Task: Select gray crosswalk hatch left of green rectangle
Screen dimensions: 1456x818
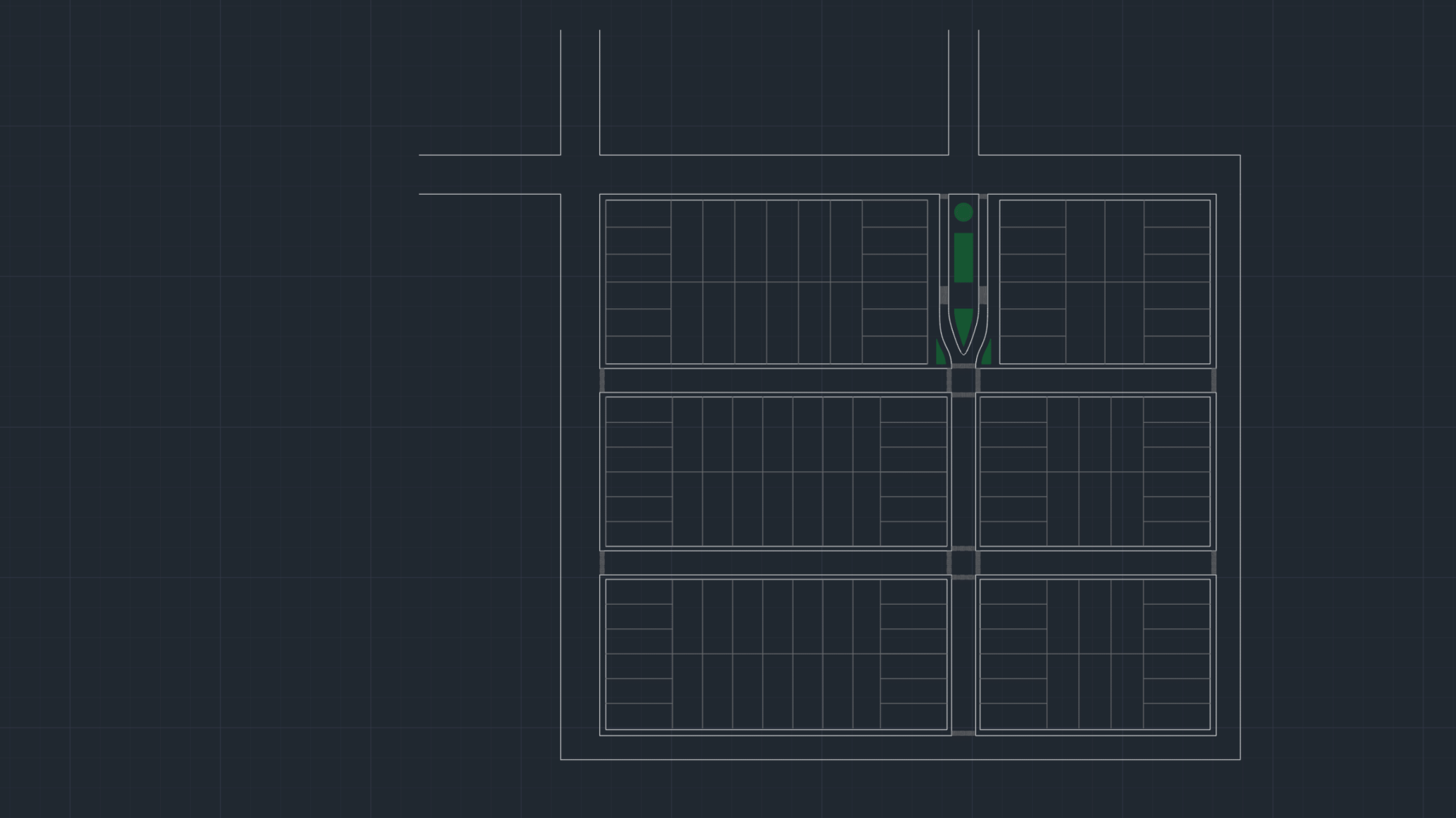Action: tap(944, 295)
